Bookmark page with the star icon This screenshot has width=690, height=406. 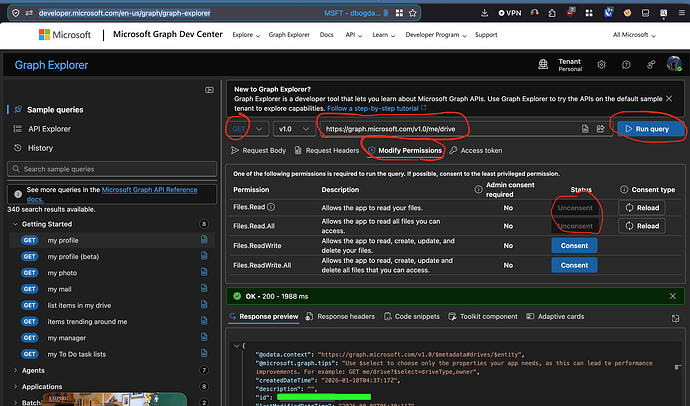click(x=412, y=13)
